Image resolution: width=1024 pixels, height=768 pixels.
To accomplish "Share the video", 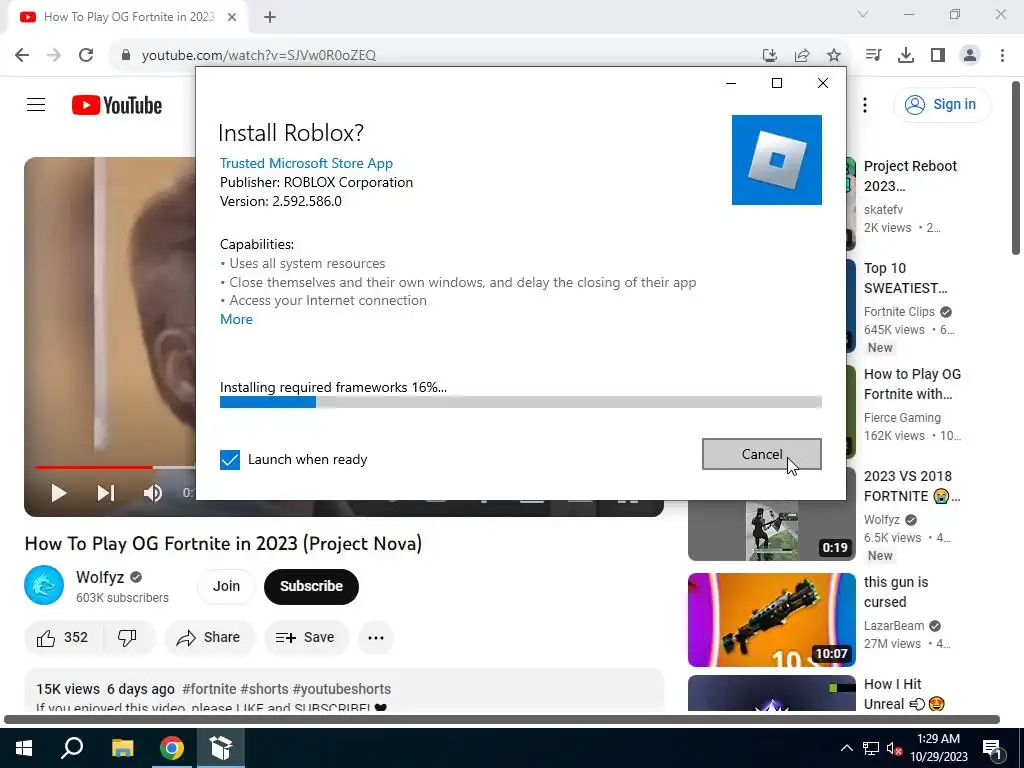I will tap(209, 637).
